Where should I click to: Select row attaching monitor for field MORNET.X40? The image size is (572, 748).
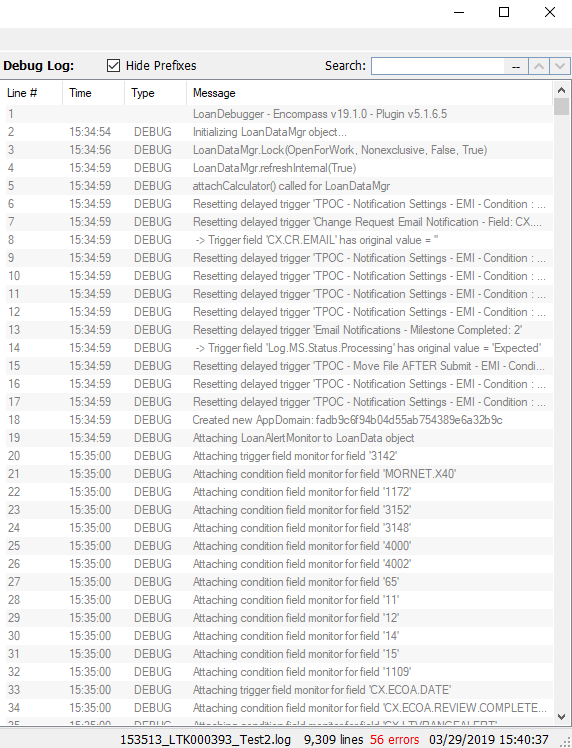(x=279, y=474)
